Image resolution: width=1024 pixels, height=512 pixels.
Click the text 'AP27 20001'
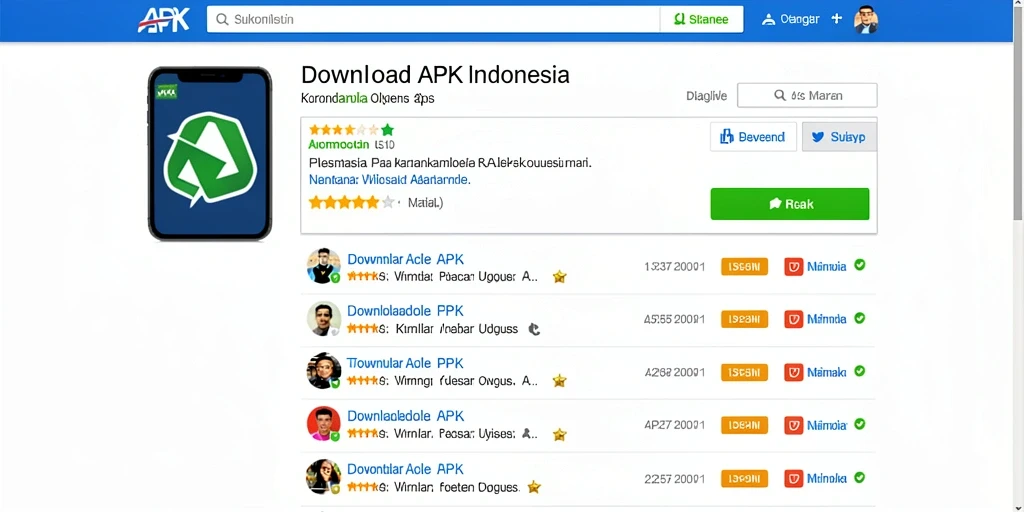pos(675,425)
